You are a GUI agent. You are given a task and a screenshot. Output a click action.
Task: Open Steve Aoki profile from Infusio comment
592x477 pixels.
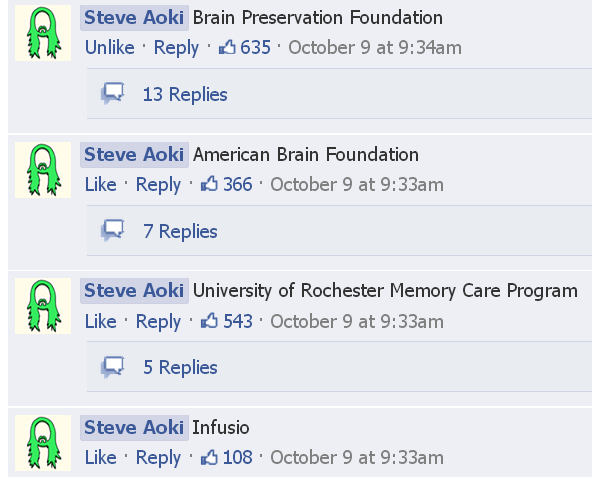(x=134, y=428)
